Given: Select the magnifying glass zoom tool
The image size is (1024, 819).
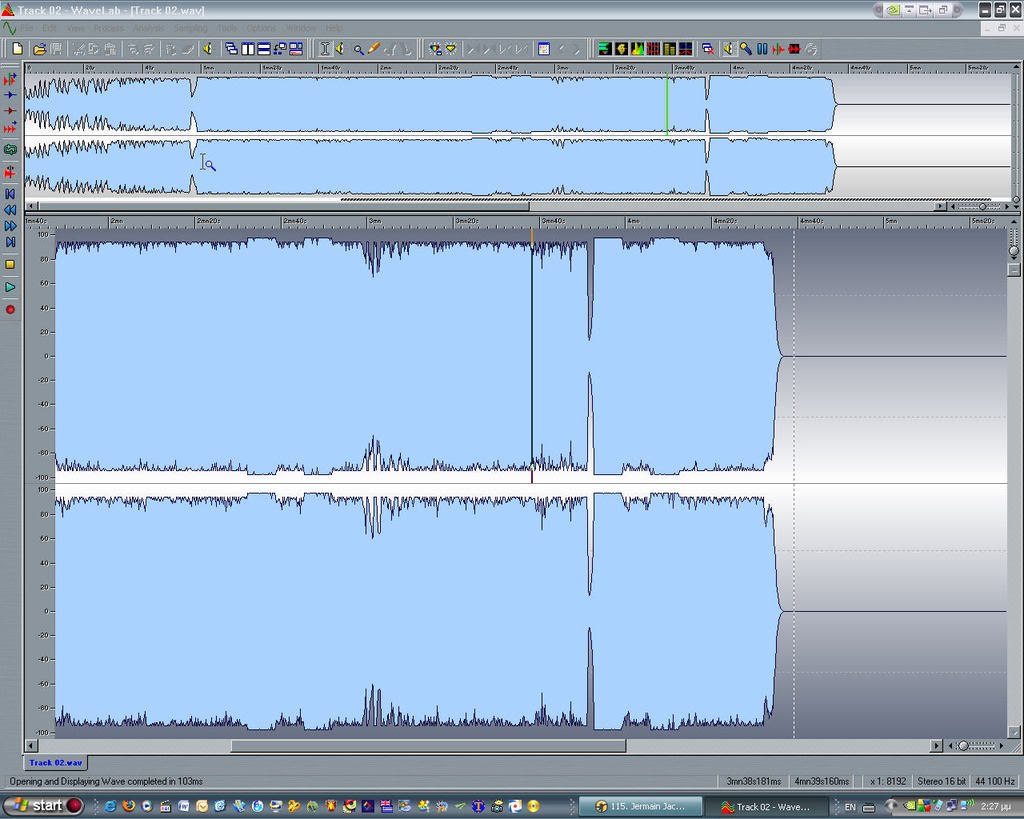Looking at the screenshot, I should point(358,48).
